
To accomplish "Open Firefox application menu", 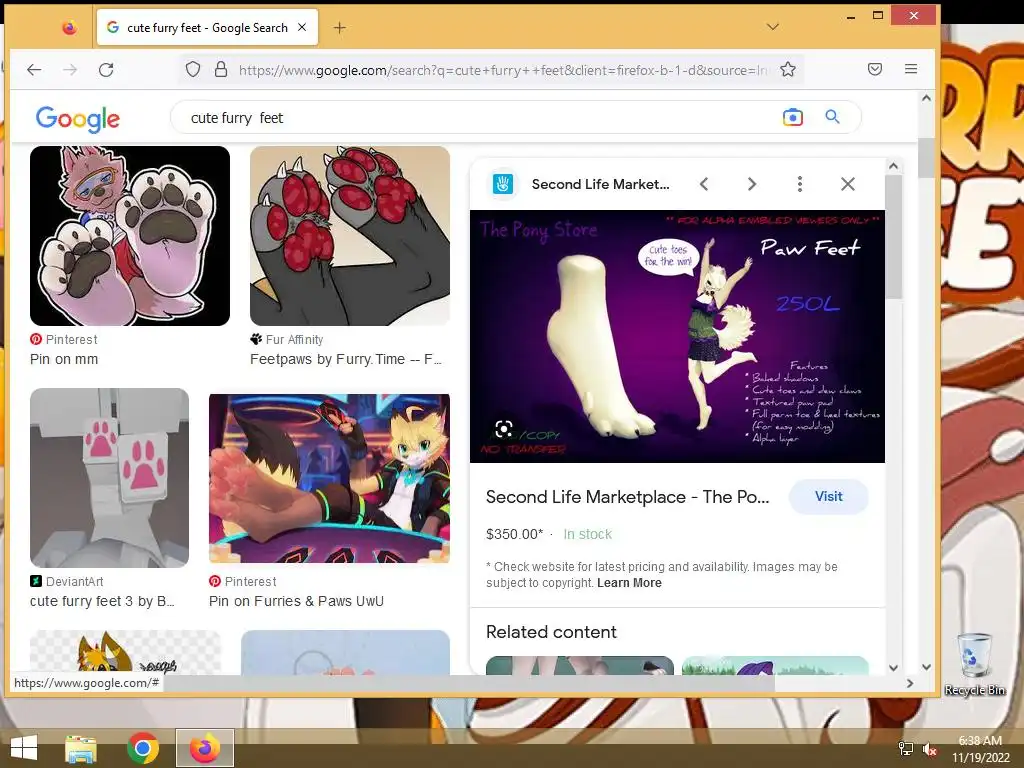I will [911, 69].
